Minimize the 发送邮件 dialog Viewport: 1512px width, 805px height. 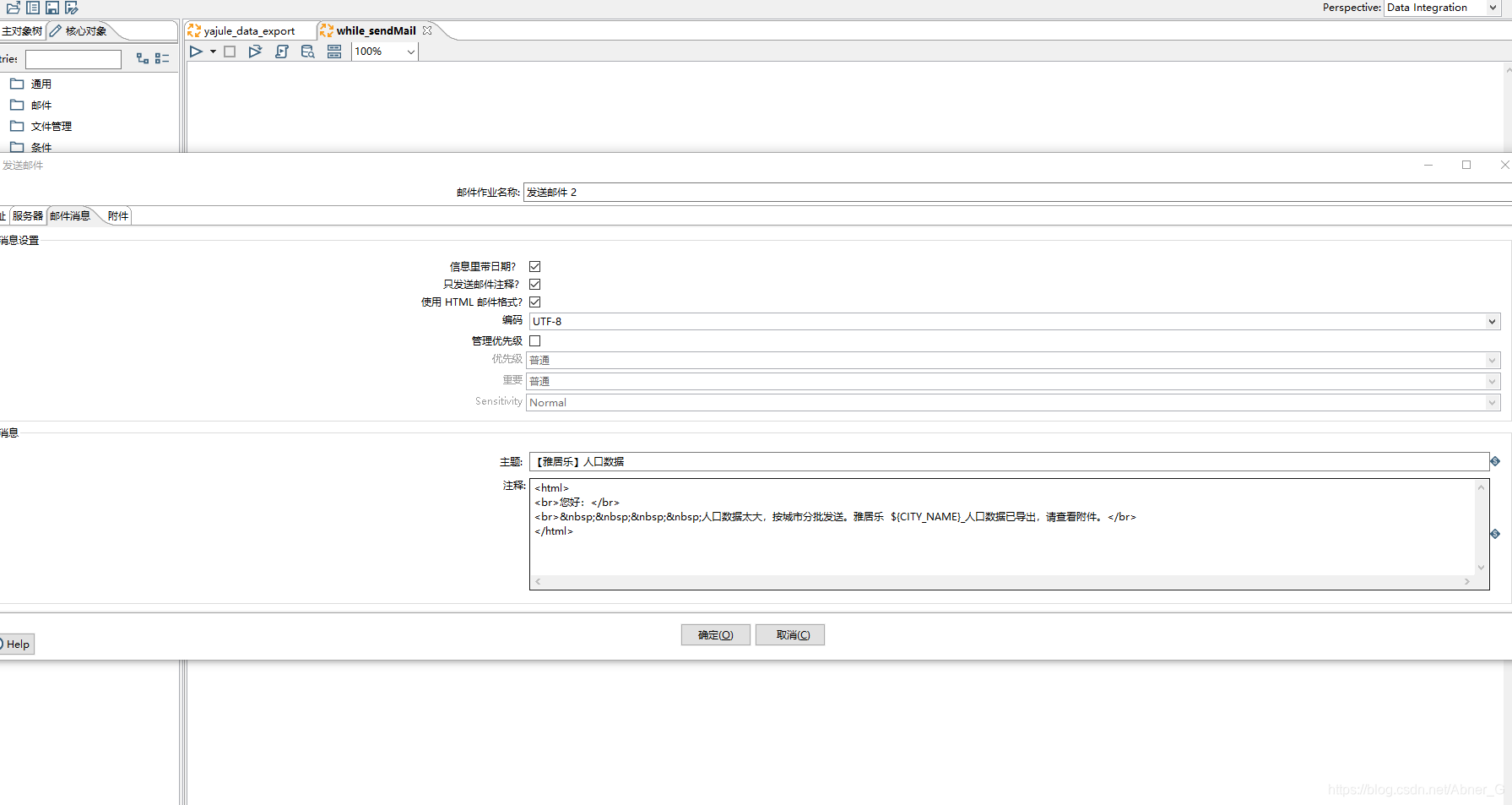[x=1428, y=165]
